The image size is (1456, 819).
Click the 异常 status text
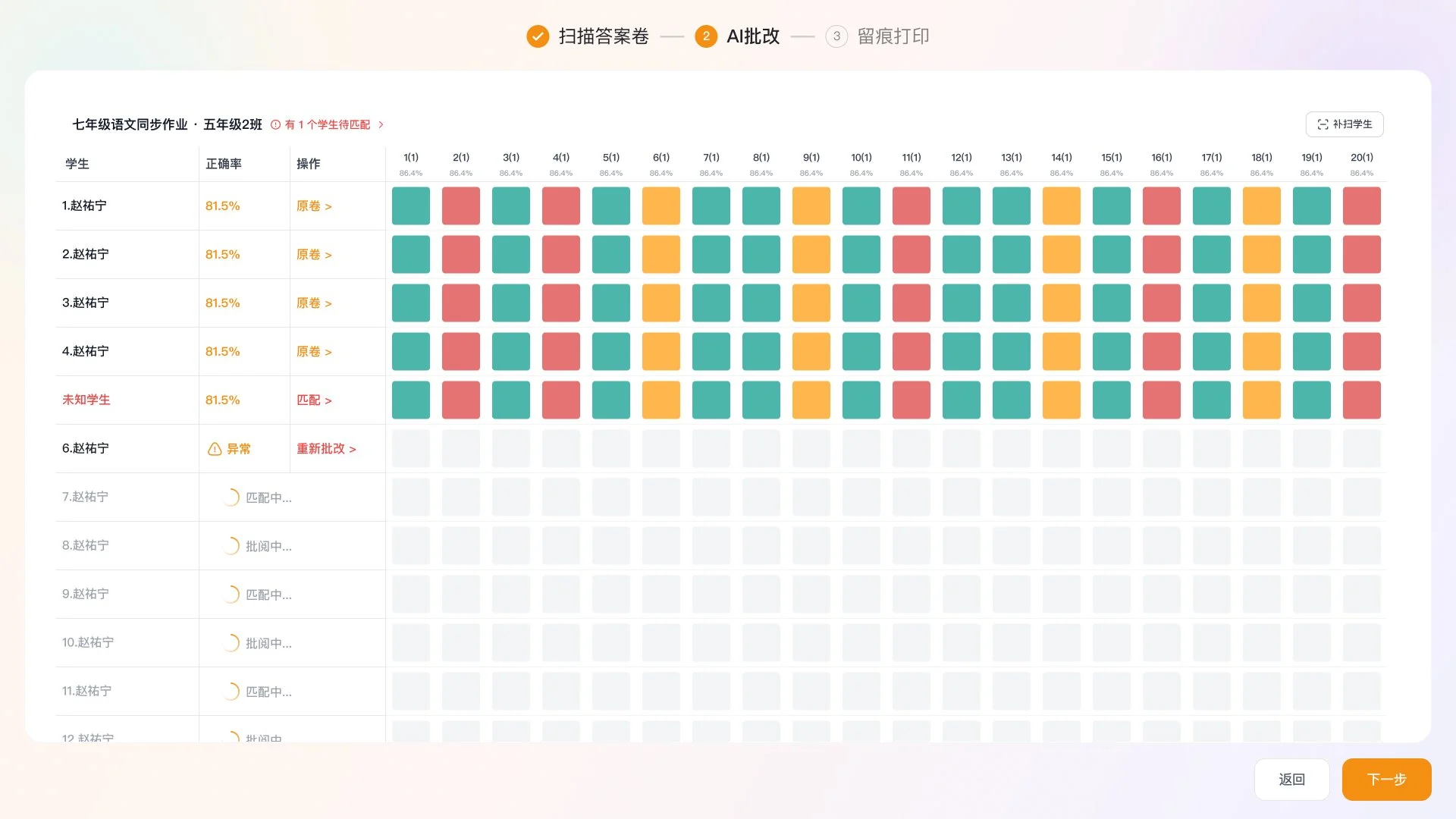tap(239, 449)
